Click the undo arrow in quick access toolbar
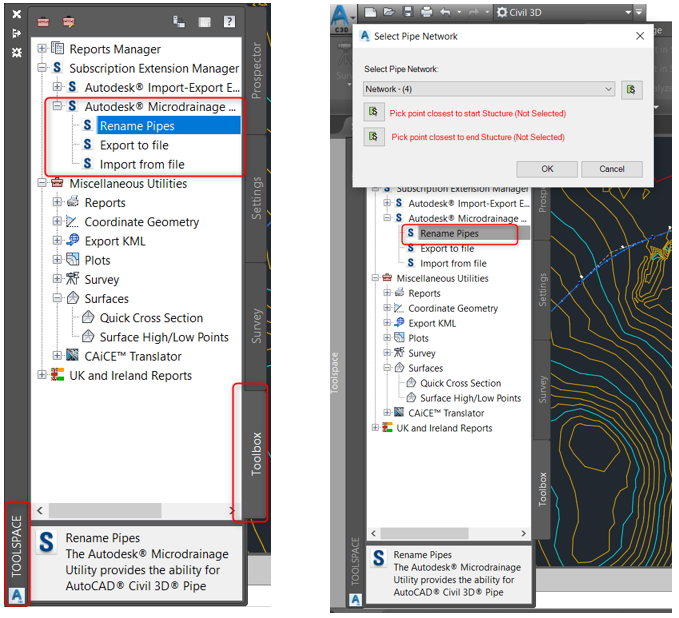 pyautogui.click(x=445, y=12)
